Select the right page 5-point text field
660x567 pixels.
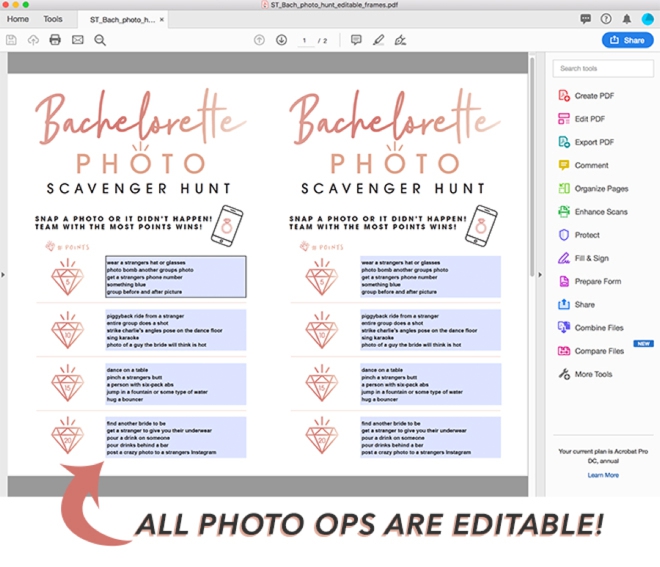point(430,277)
